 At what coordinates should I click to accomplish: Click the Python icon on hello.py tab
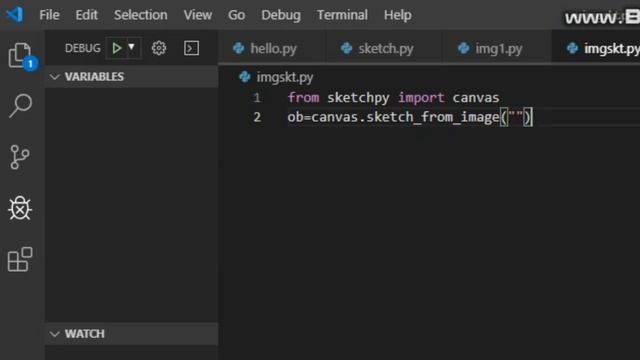coord(239,48)
